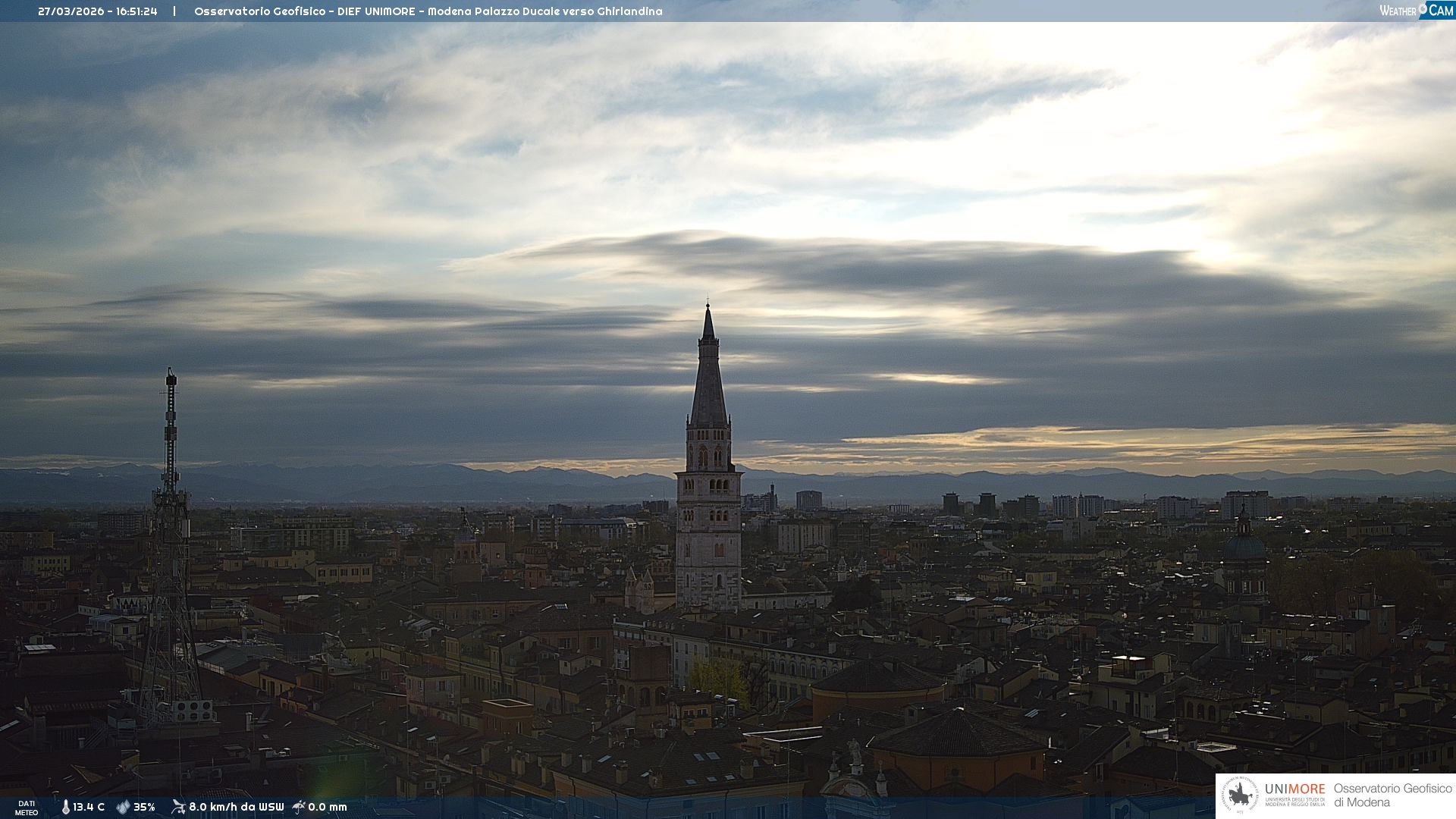Click the church dome on the right
The width and height of the screenshot is (1456, 819).
pyautogui.click(x=1244, y=547)
